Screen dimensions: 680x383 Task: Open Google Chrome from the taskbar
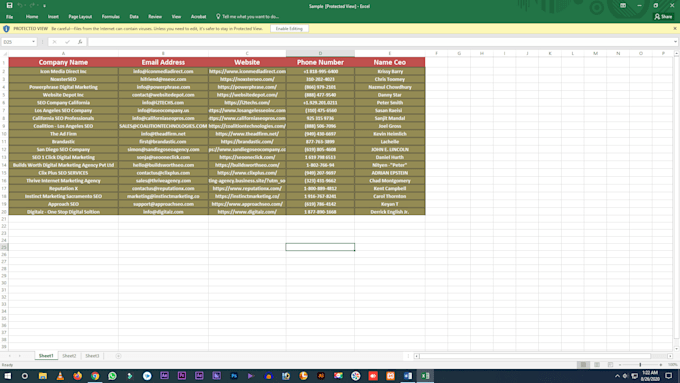click(95, 376)
